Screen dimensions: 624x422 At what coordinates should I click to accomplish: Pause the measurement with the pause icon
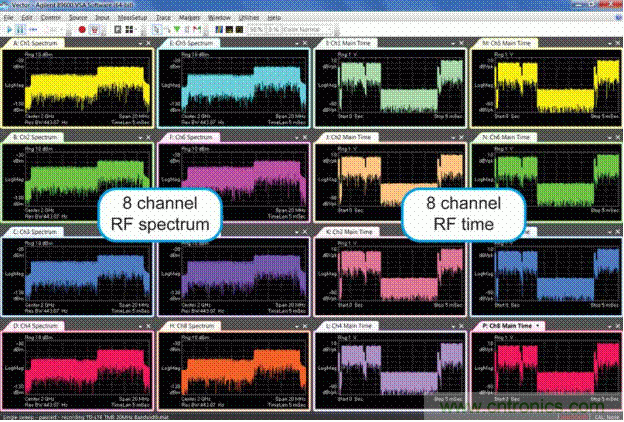pyautogui.click(x=20, y=30)
